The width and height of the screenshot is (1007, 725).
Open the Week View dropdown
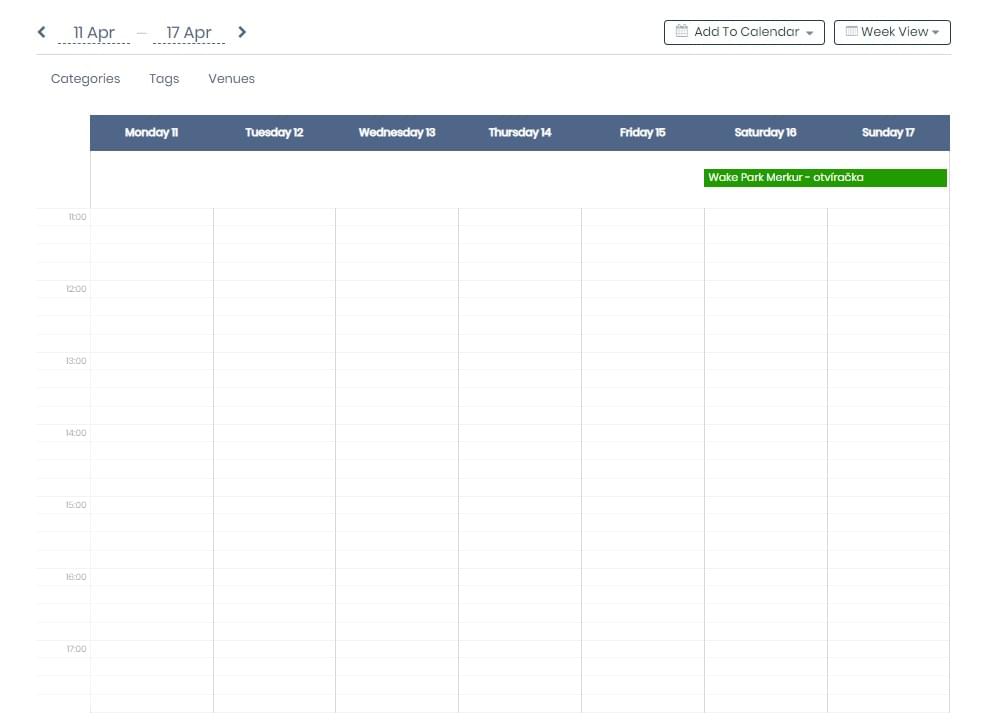pos(892,32)
